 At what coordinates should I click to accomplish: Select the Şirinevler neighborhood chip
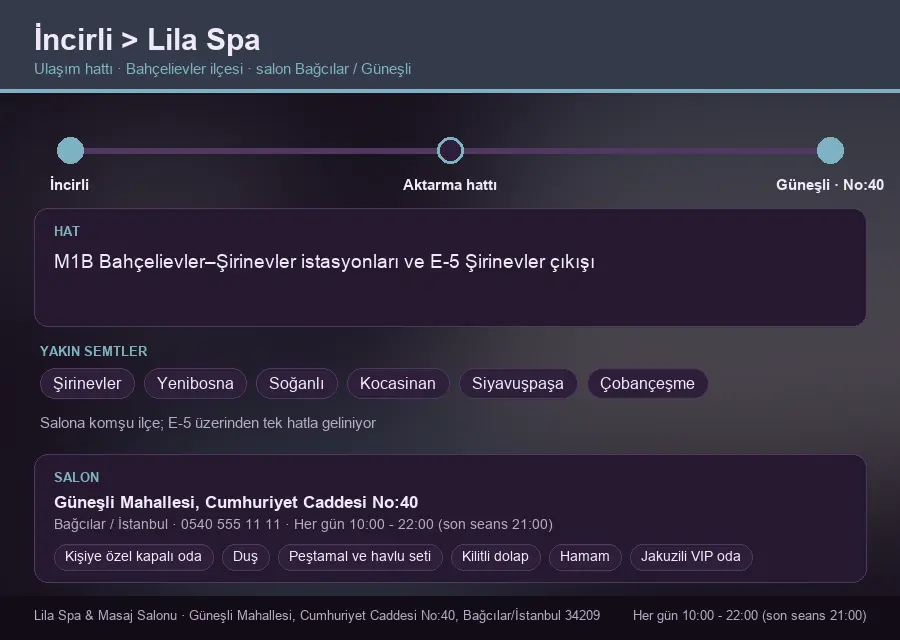click(x=87, y=383)
